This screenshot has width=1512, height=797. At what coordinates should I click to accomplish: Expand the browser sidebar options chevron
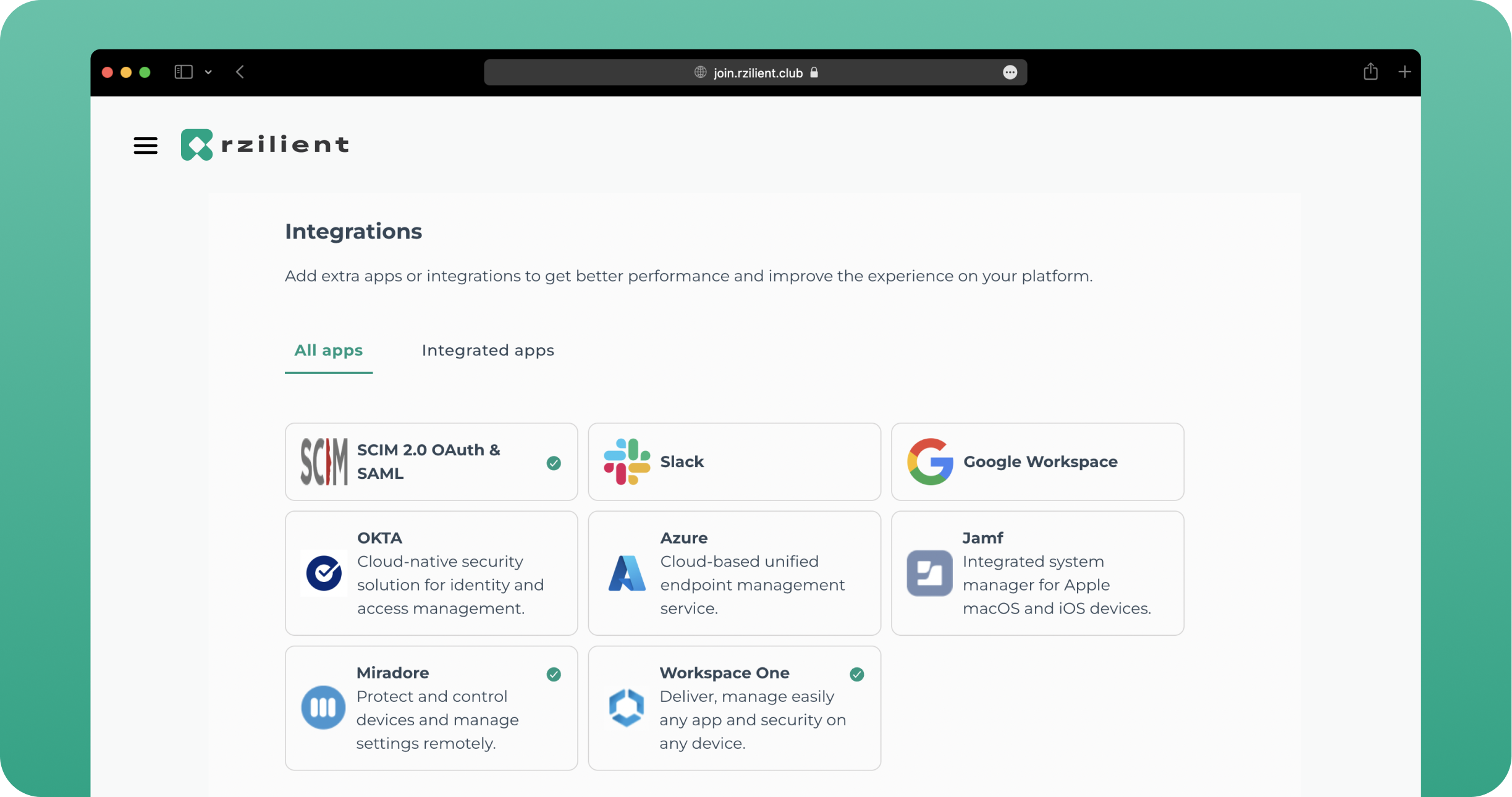click(x=208, y=72)
